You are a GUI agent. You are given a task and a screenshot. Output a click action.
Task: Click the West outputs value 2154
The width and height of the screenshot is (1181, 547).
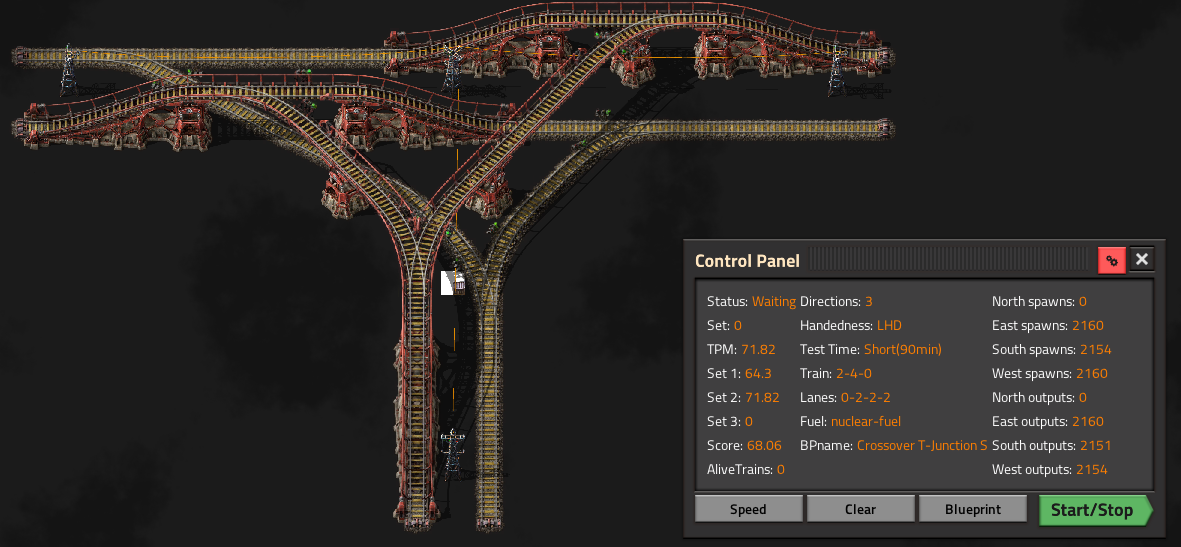click(x=1091, y=469)
